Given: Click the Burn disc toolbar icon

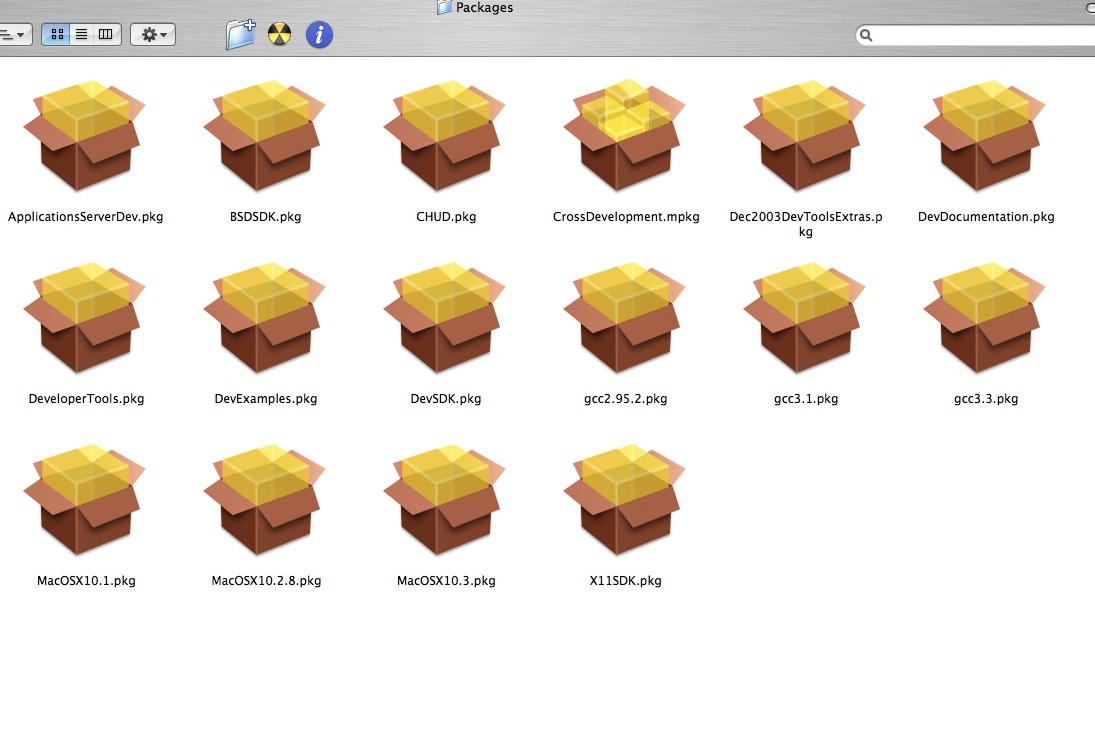Looking at the screenshot, I should (x=279, y=34).
